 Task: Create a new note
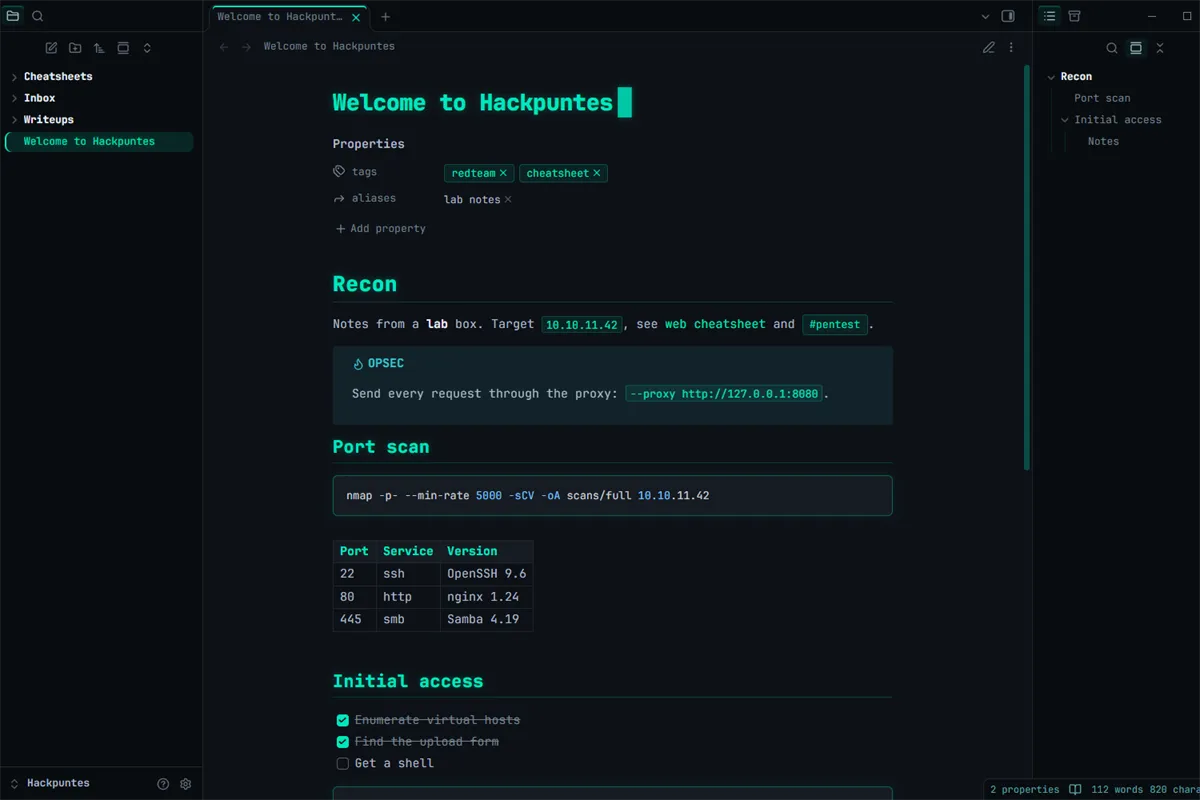(51, 48)
